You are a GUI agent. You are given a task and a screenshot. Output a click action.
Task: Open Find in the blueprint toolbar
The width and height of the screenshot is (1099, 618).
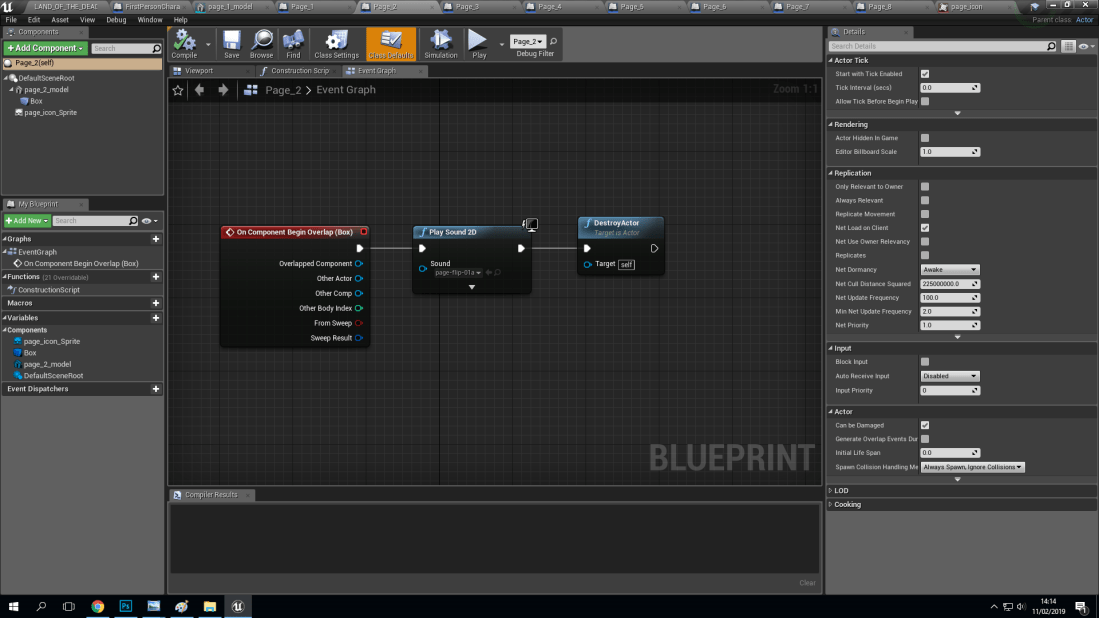point(292,44)
